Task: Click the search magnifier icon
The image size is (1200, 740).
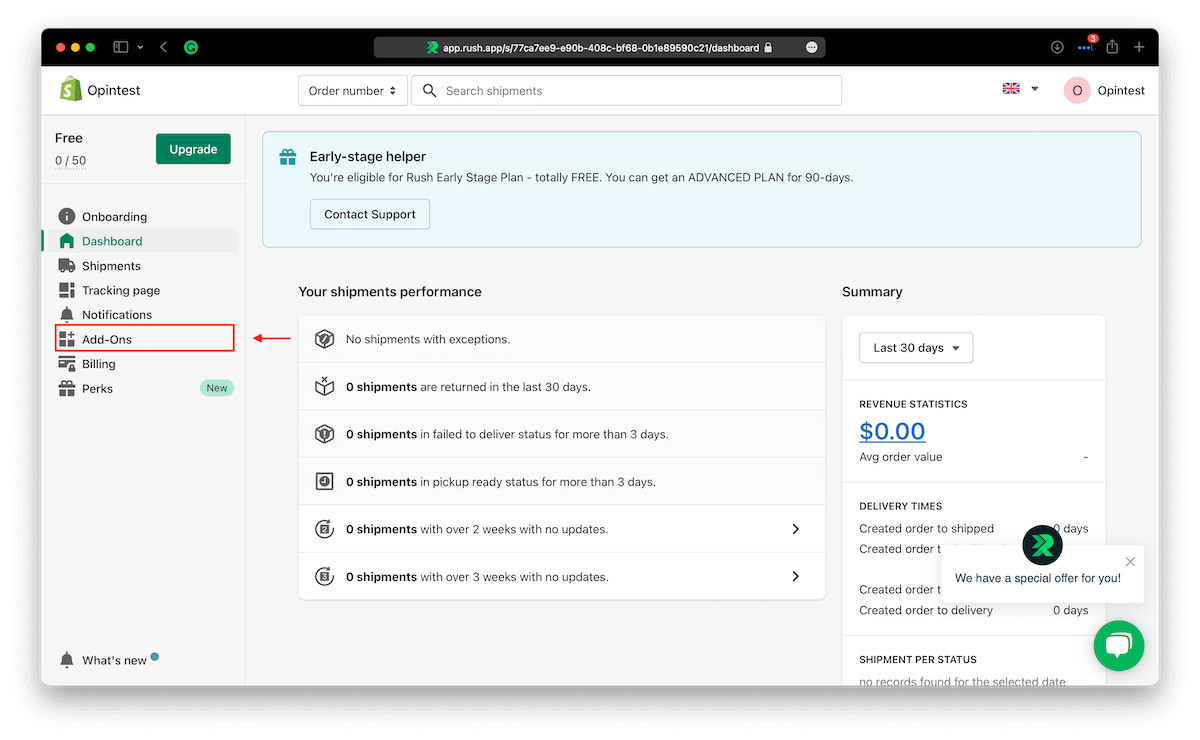Action: 430,90
